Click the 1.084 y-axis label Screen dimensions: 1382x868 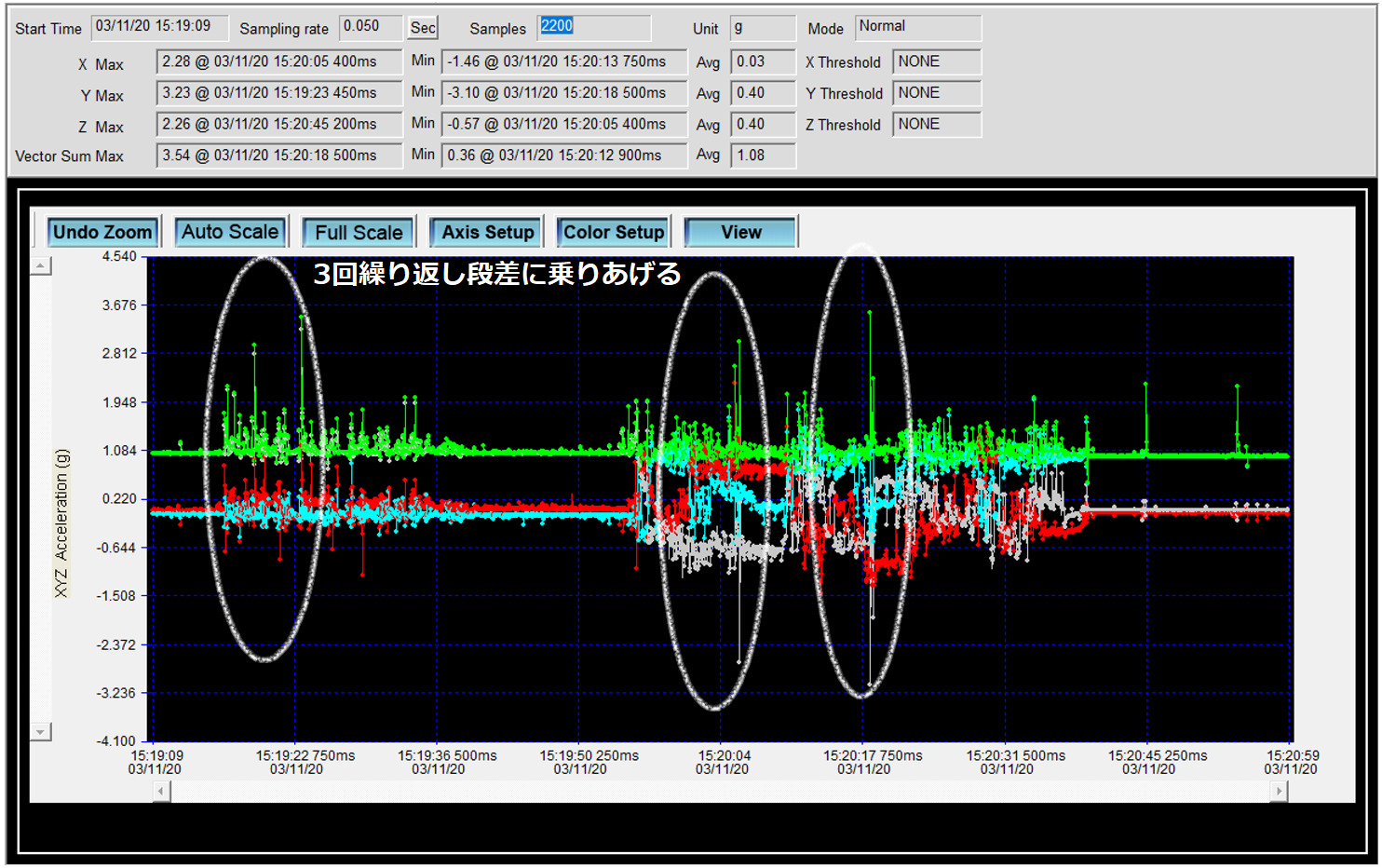point(119,451)
